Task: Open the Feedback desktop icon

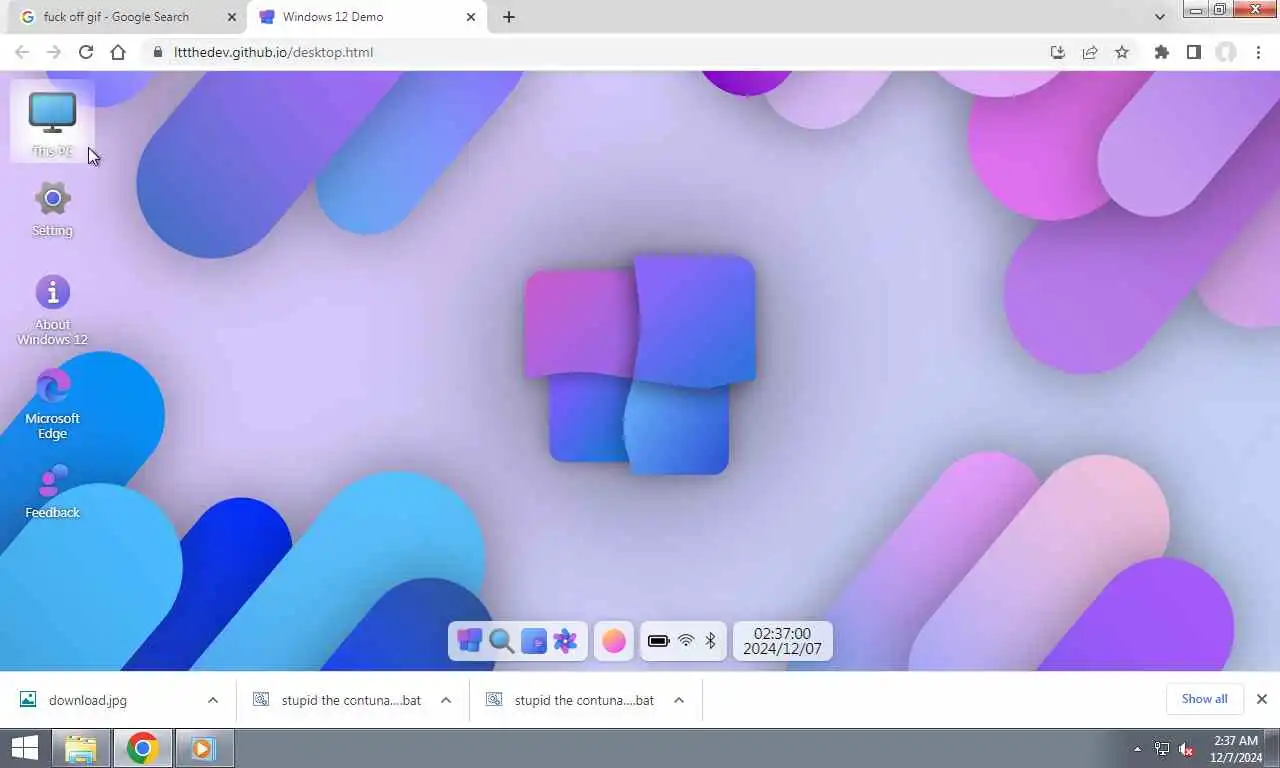Action: [52, 491]
